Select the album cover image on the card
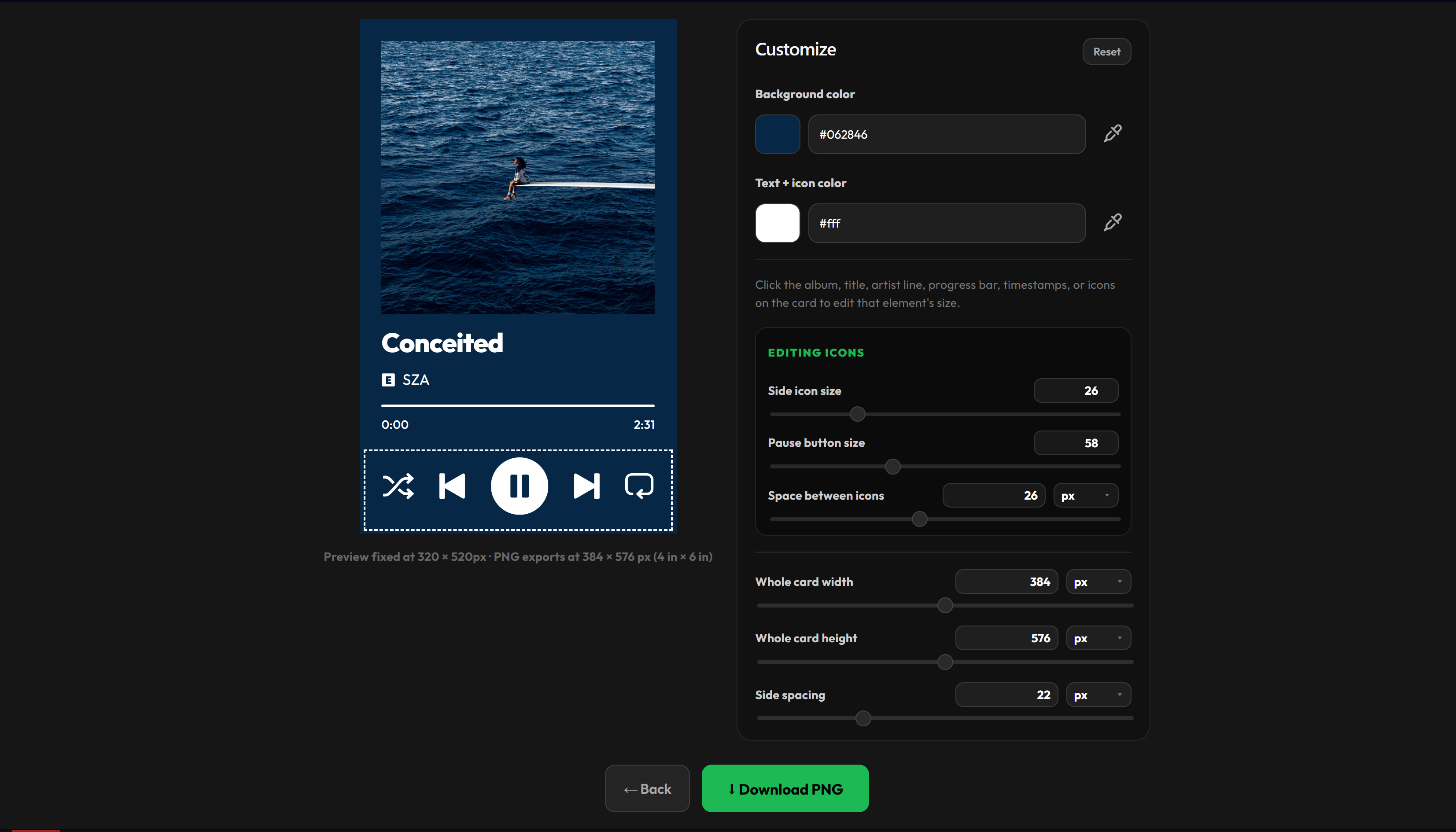 (x=518, y=177)
